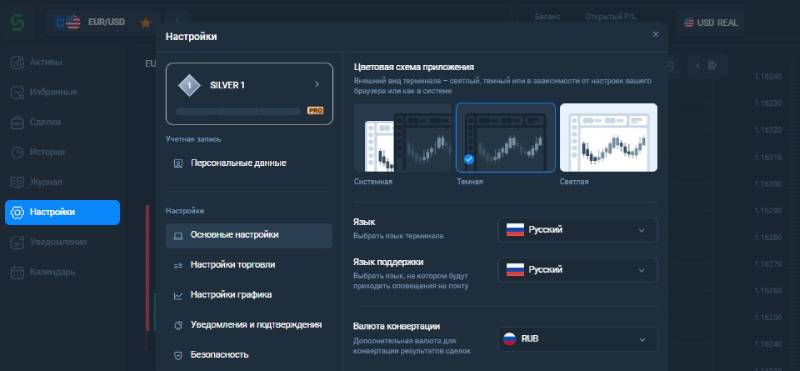Click the Системная theme label
This screenshot has width=800, height=371.
tap(373, 182)
